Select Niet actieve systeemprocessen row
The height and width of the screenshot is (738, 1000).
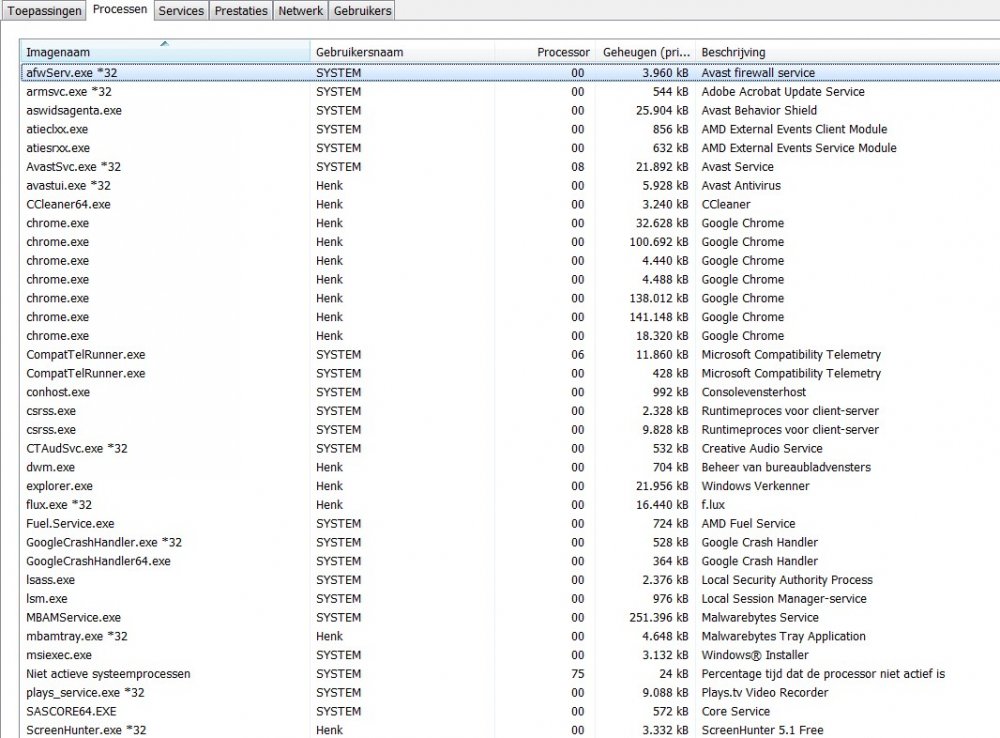pyautogui.click(x=108, y=674)
